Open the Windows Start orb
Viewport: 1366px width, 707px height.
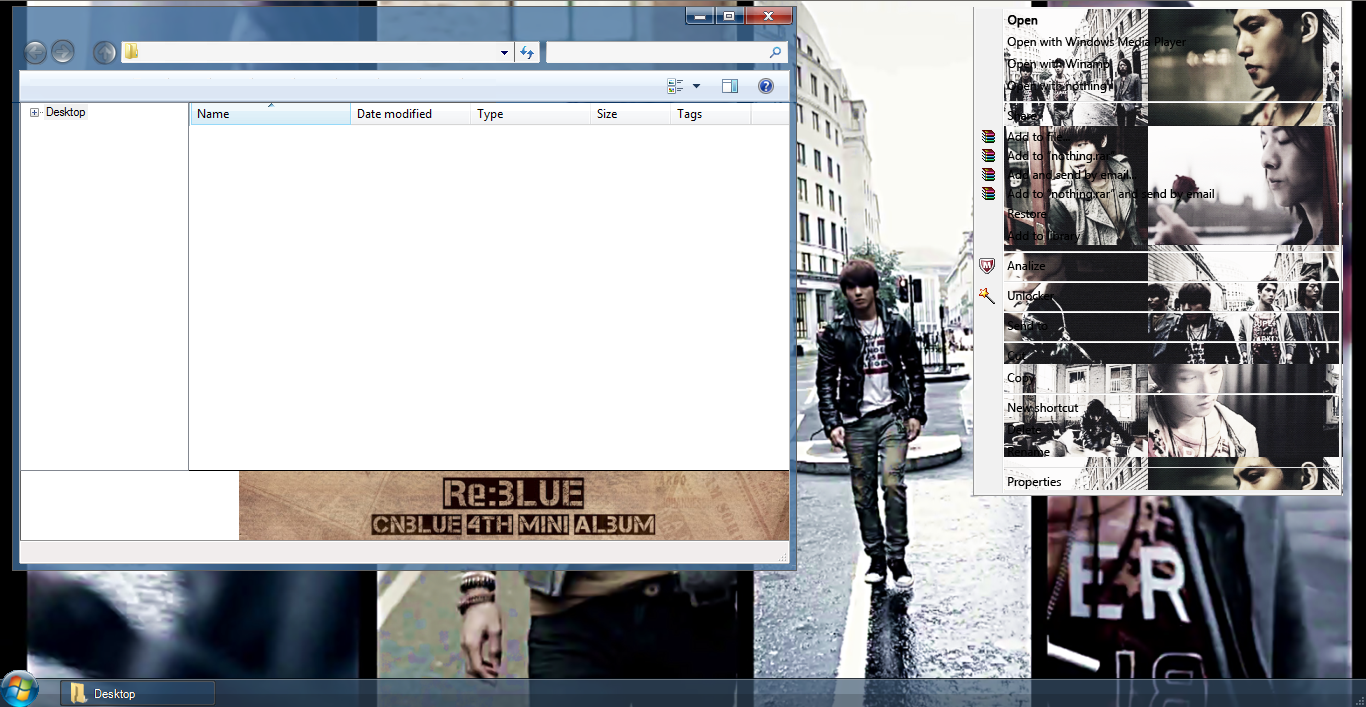point(20,689)
